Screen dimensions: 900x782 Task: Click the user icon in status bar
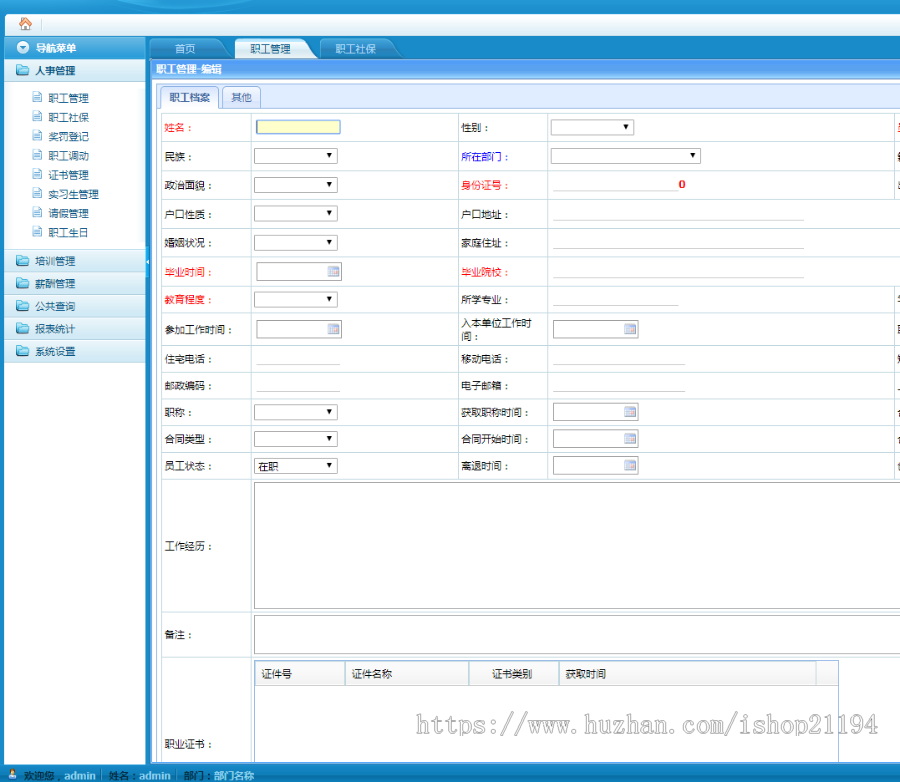[x=12, y=774]
